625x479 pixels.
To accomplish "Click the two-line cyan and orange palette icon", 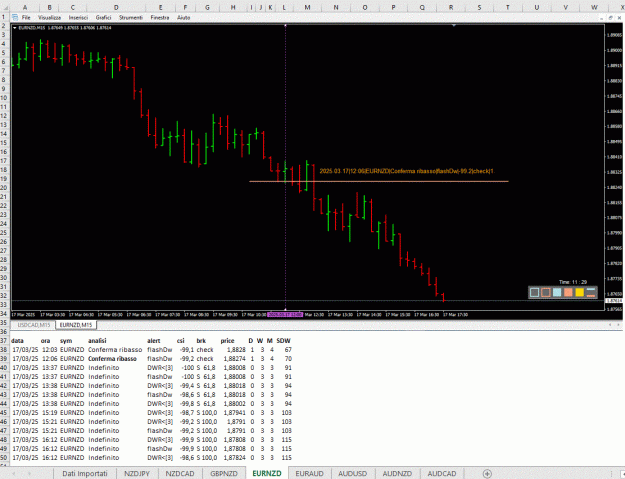I will coord(591,293).
